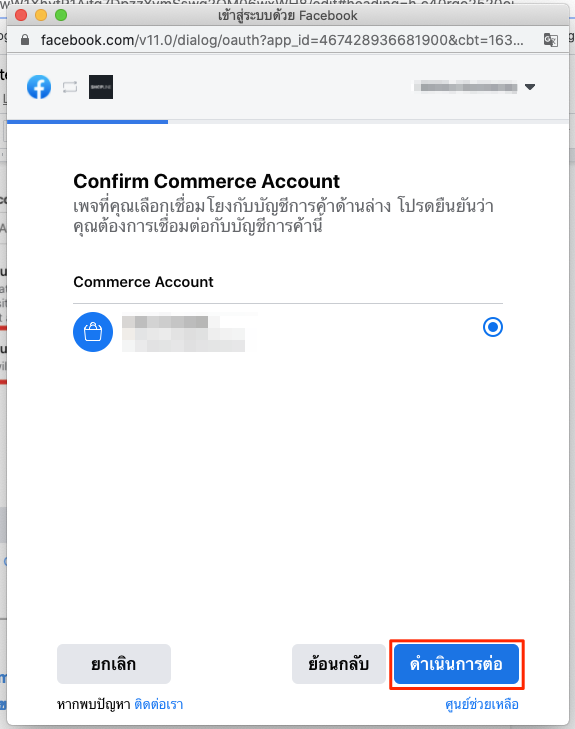Viewport: 575px width, 729px height.
Task: Click the facebook.com URL address field
Action: click(282, 40)
